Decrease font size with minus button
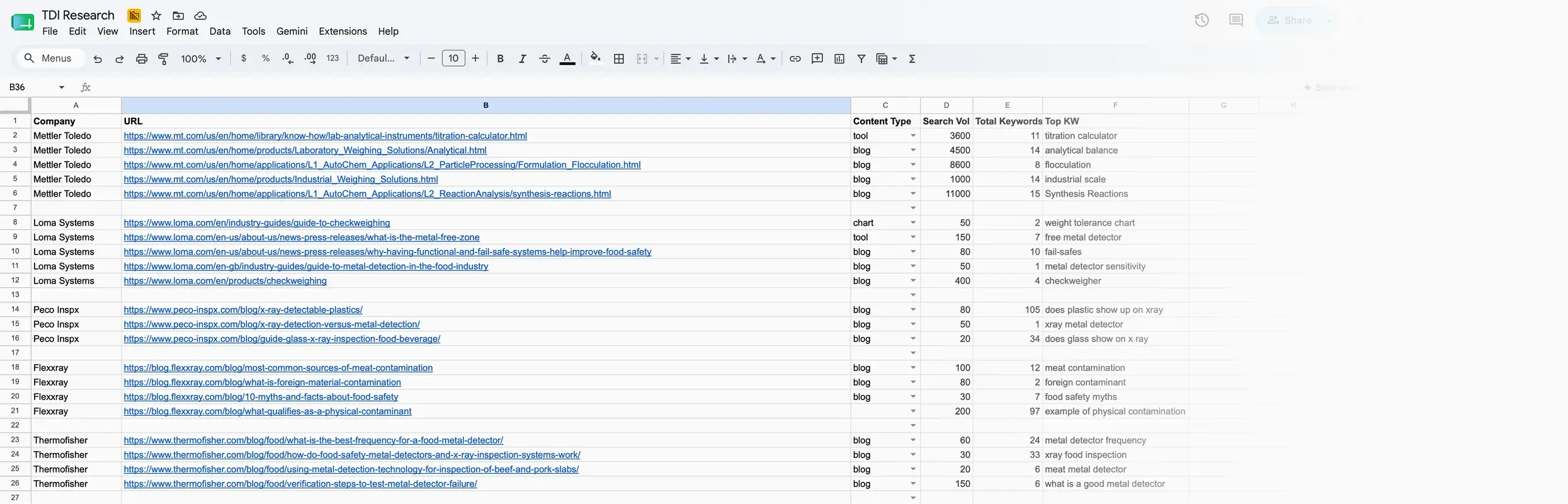 431,59
